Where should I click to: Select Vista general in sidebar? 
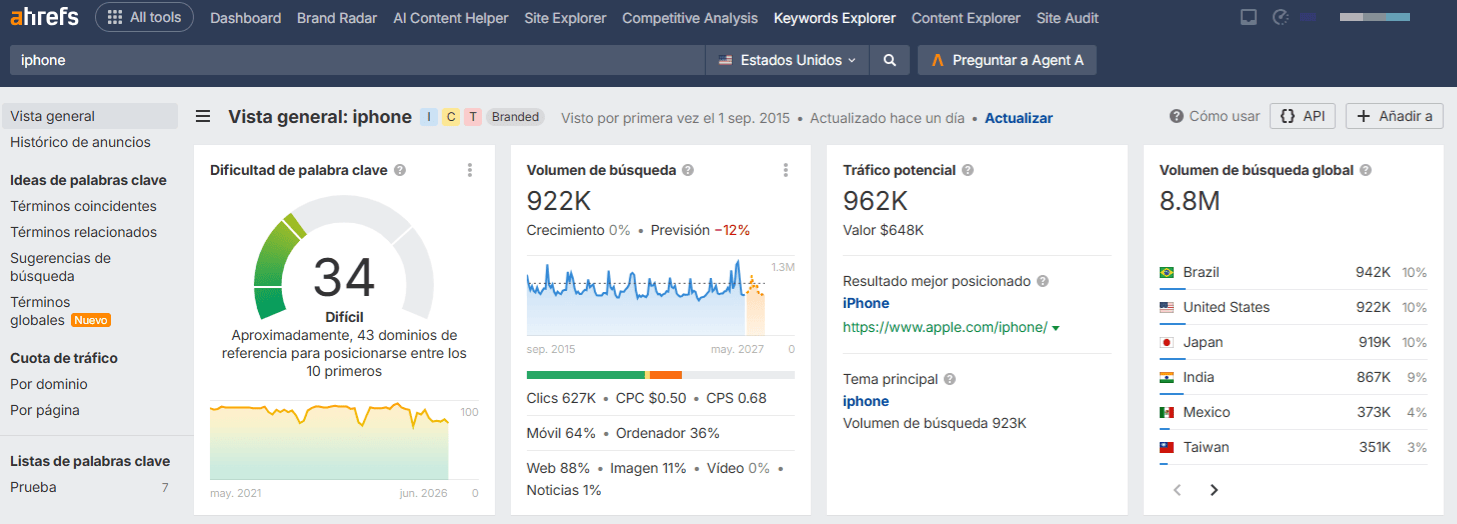tap(90, 116)
